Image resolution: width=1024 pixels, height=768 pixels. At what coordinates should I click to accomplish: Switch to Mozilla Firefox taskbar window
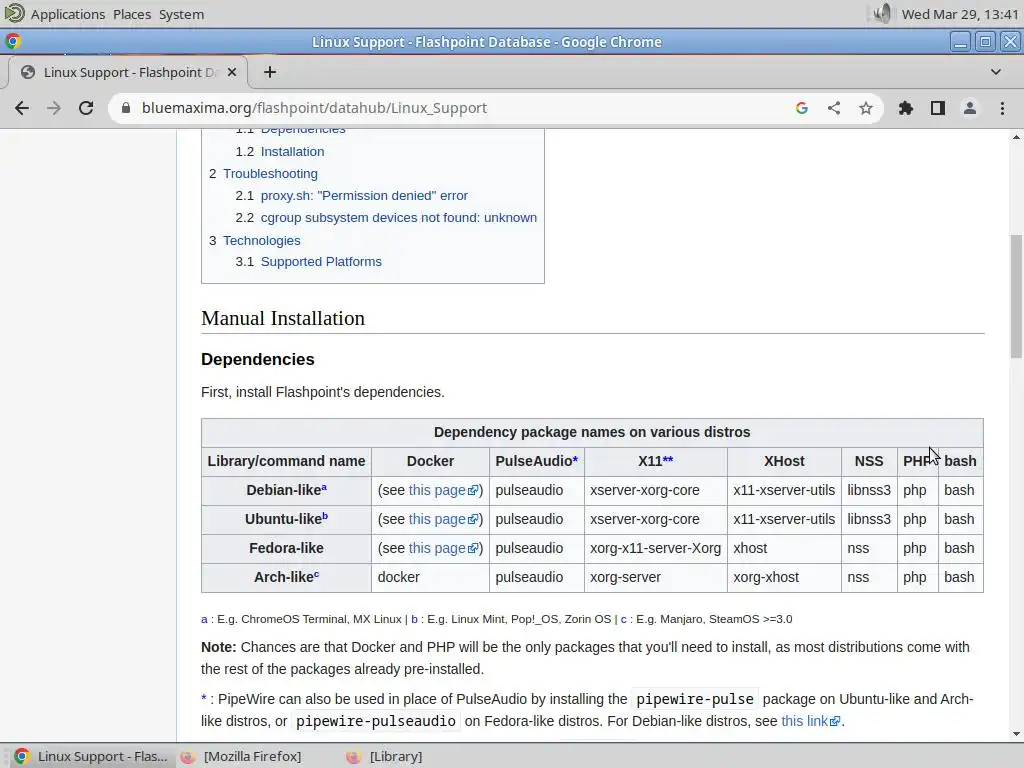[x=244, y=756]
